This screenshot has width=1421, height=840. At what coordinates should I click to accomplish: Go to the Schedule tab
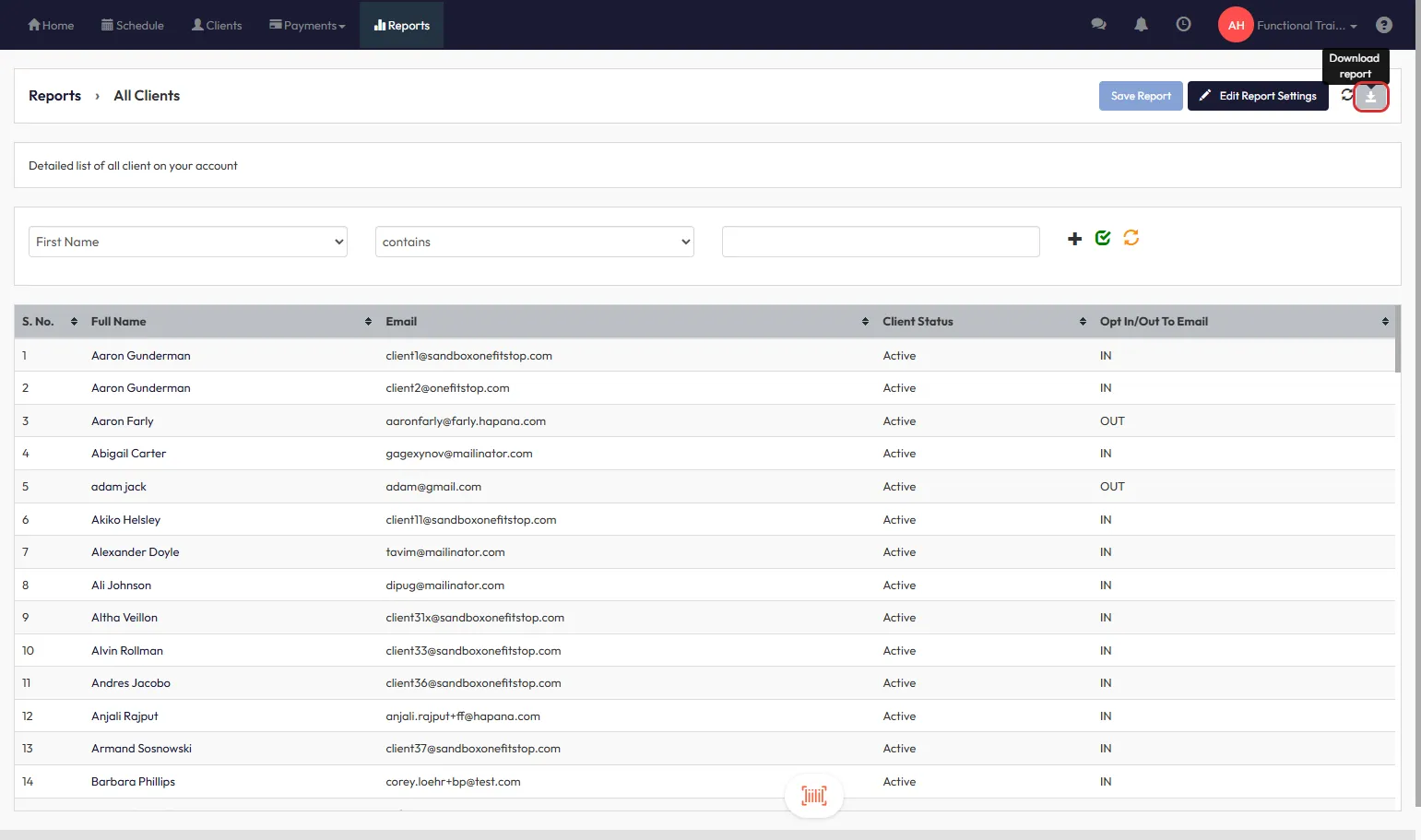click(133, 26)
